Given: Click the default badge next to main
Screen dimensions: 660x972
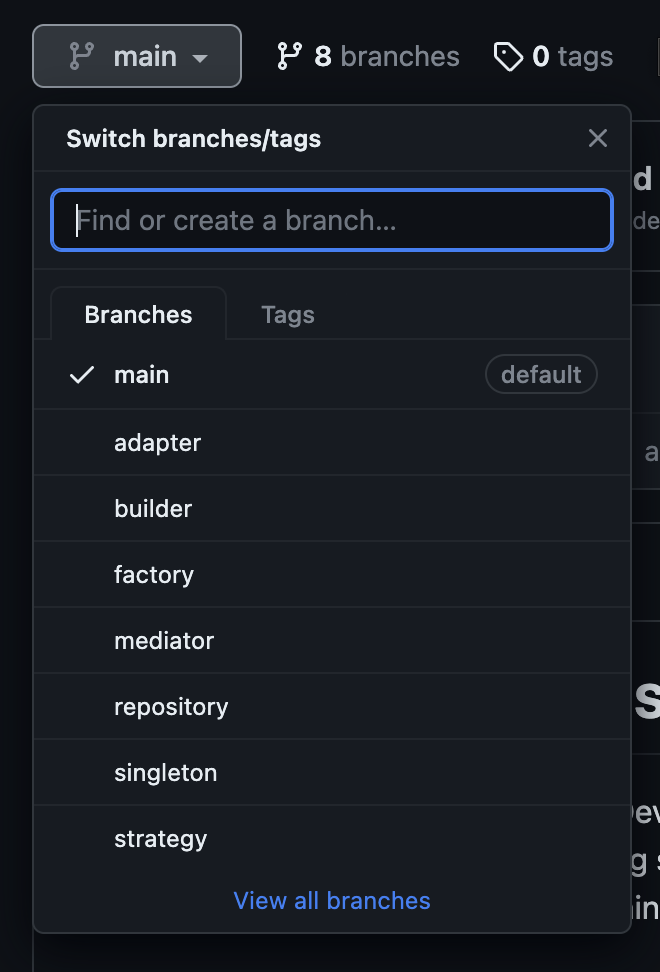Looking at the screenshot, I should (x=541, y=374).
